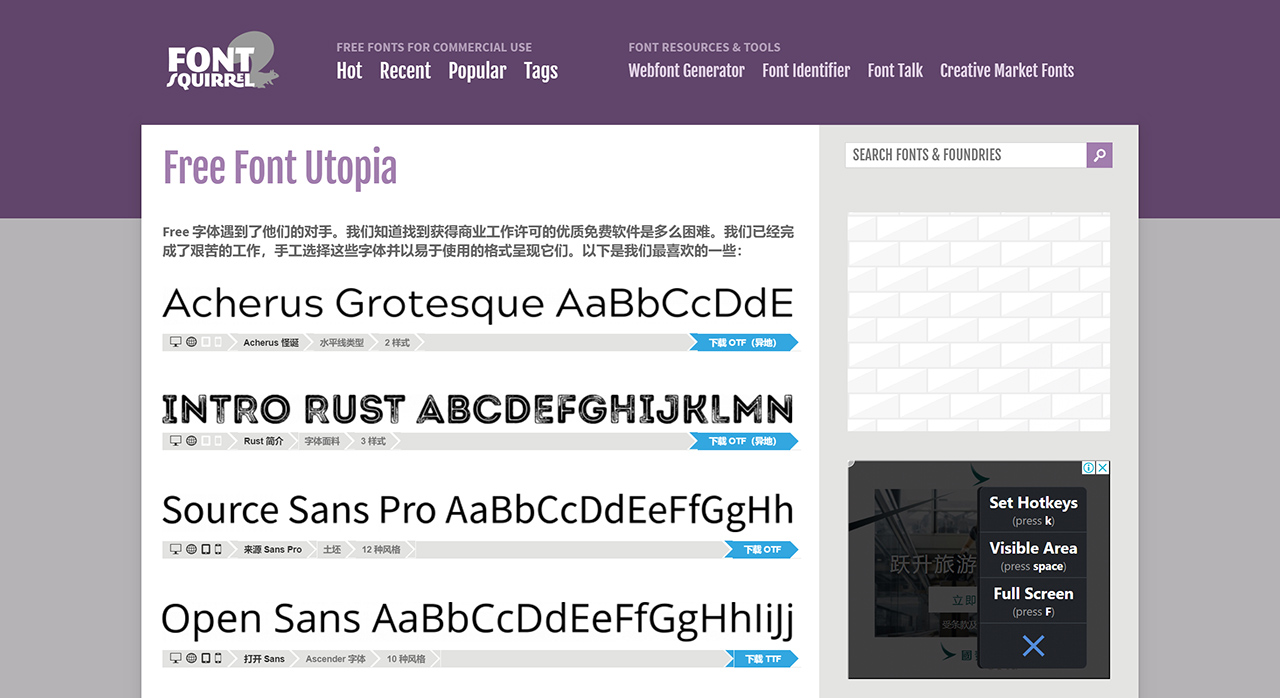This screenshot has height=698, width=1280.
Task: Switch to the Popular fonts tab
Action: coord(477,70)
